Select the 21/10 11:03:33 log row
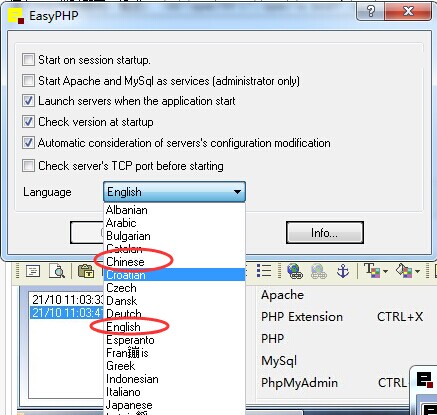Image resolution: width=437 pixels, height=415 pixels. (68, 300)
